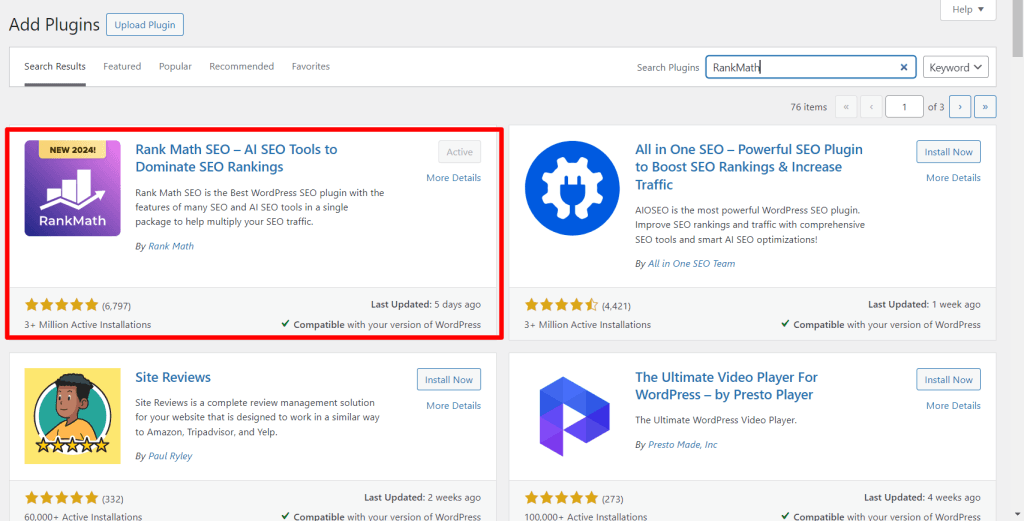Click the Active button for Rank Math
The image size is (1024, 521).
click(x=460, y=151)
